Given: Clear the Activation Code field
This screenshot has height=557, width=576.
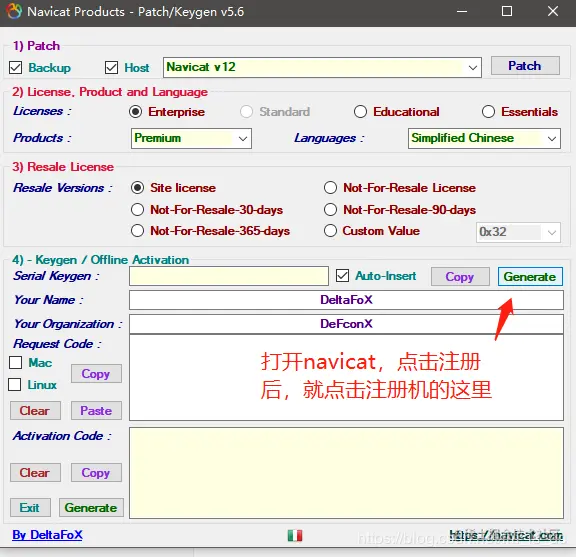Looking at the screenshot, I should click(35, 472).
